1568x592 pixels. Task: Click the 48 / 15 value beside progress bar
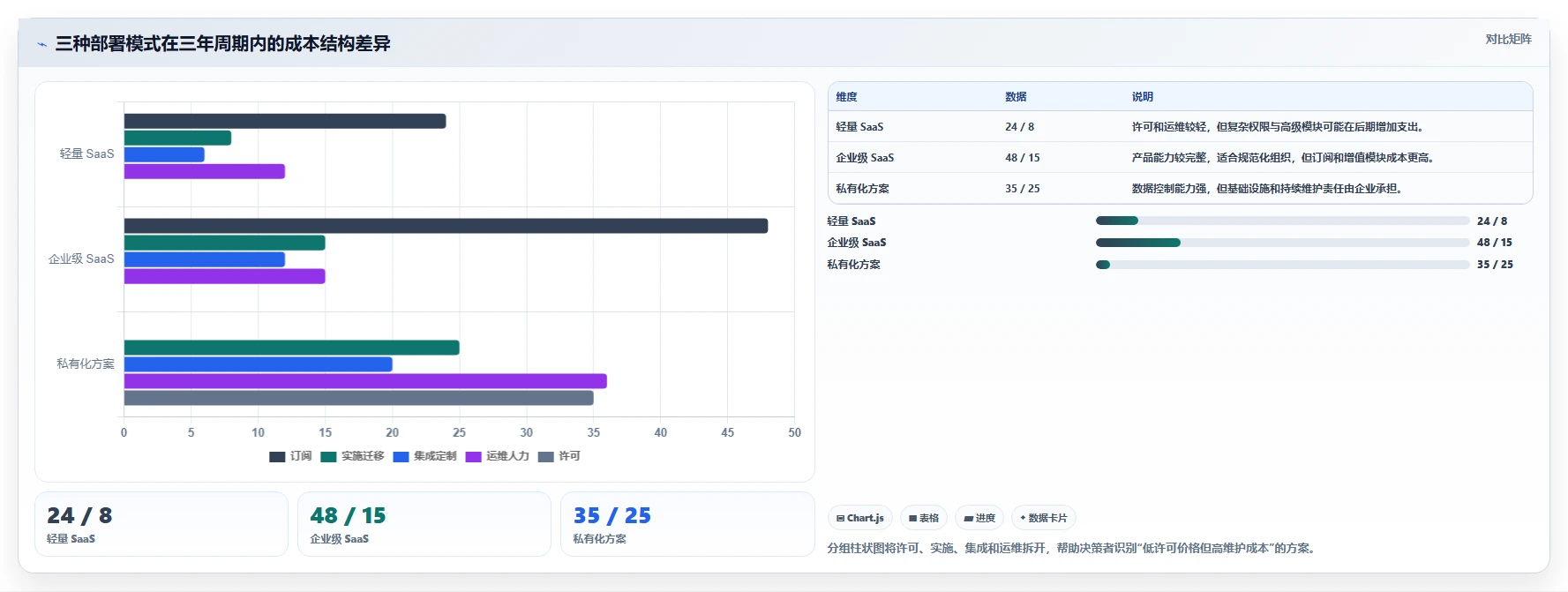coord(1495,243)
